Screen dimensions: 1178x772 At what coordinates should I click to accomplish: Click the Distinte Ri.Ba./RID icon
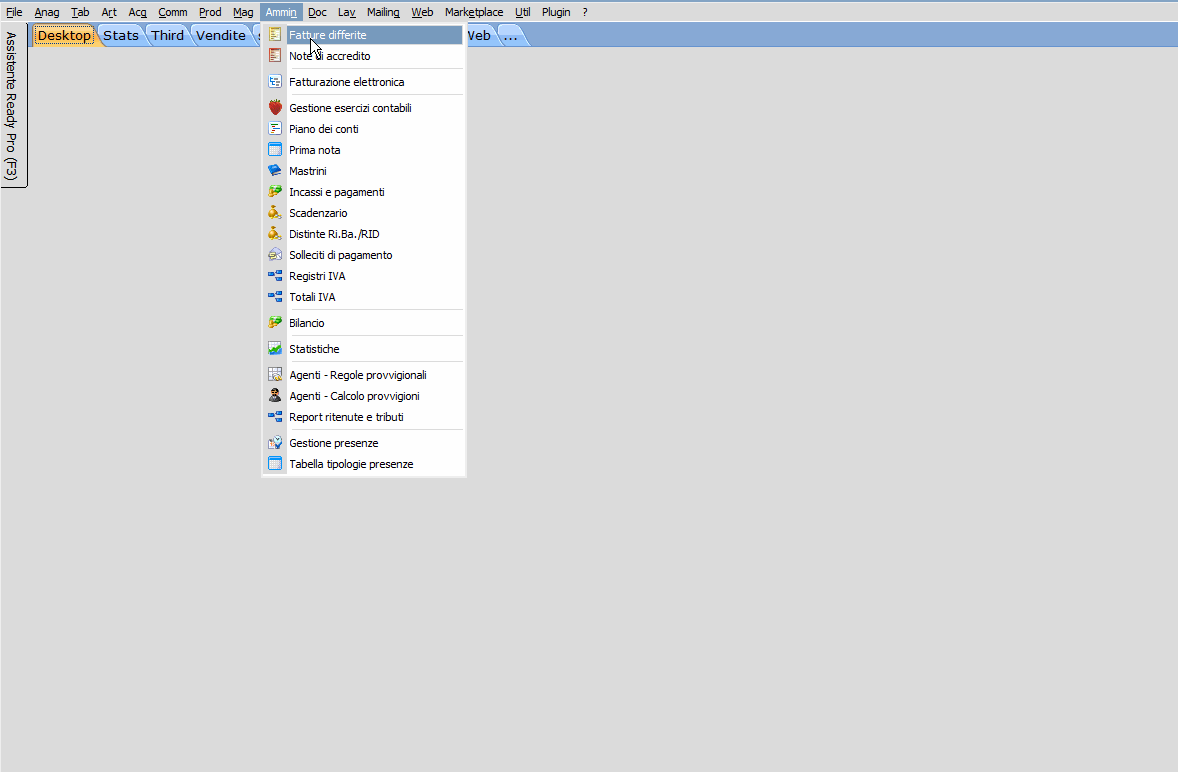[275, 234]
